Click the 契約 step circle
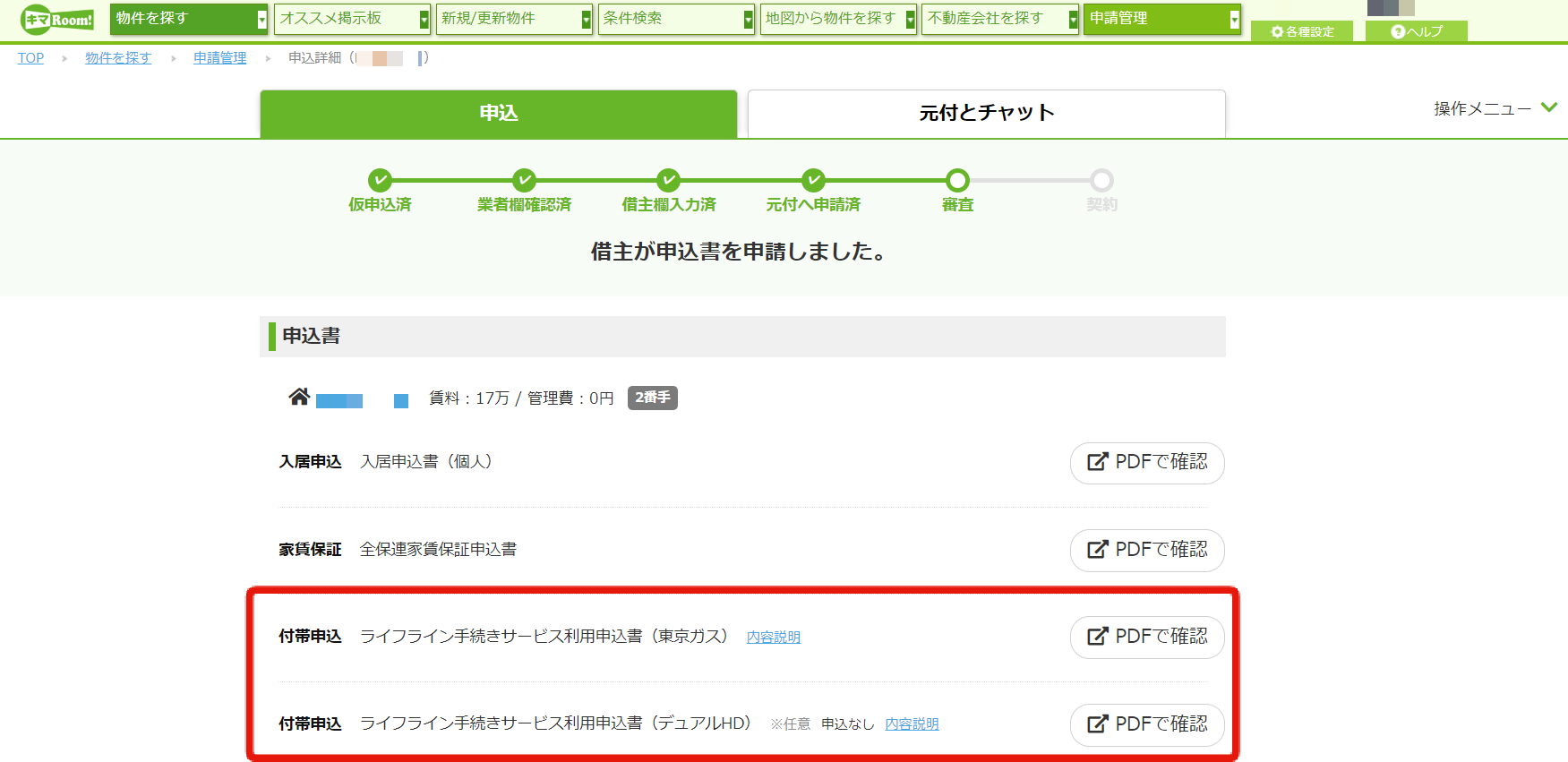Image resolution: width=1568 pixels, height=762 pixels. [x=1101, y=180]
